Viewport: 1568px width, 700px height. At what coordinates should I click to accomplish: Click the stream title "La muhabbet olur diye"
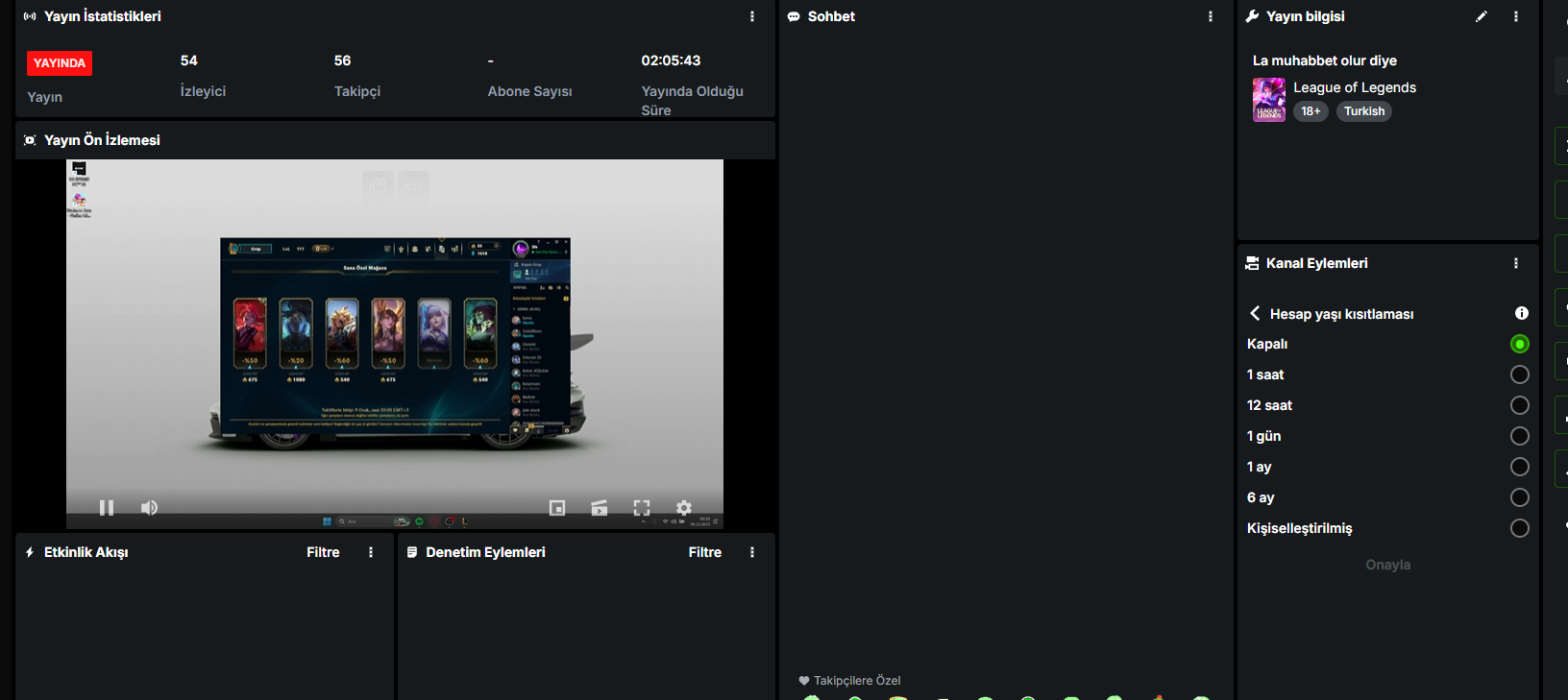coord(1325,60)
